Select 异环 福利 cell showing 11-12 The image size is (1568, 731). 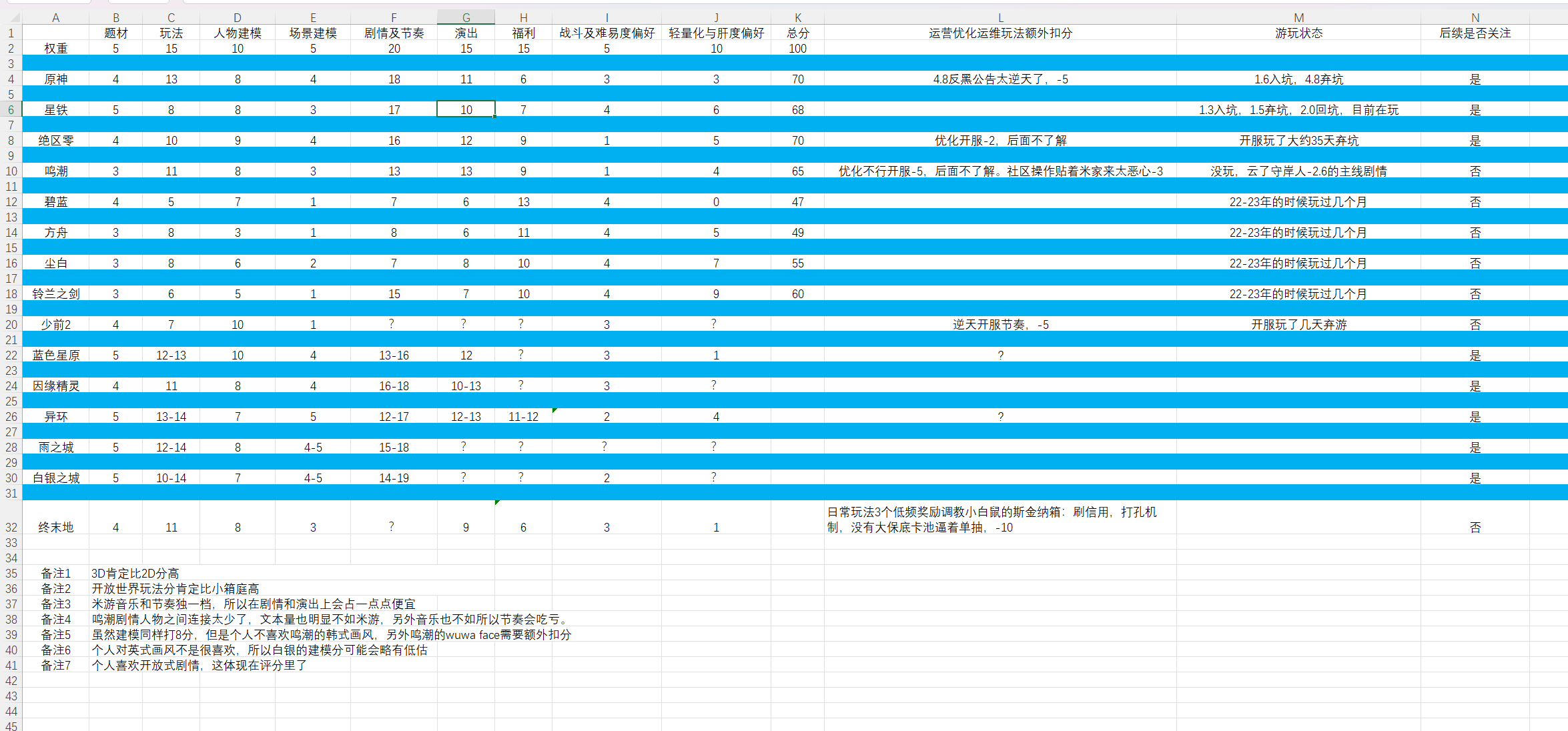click(523, 416)
